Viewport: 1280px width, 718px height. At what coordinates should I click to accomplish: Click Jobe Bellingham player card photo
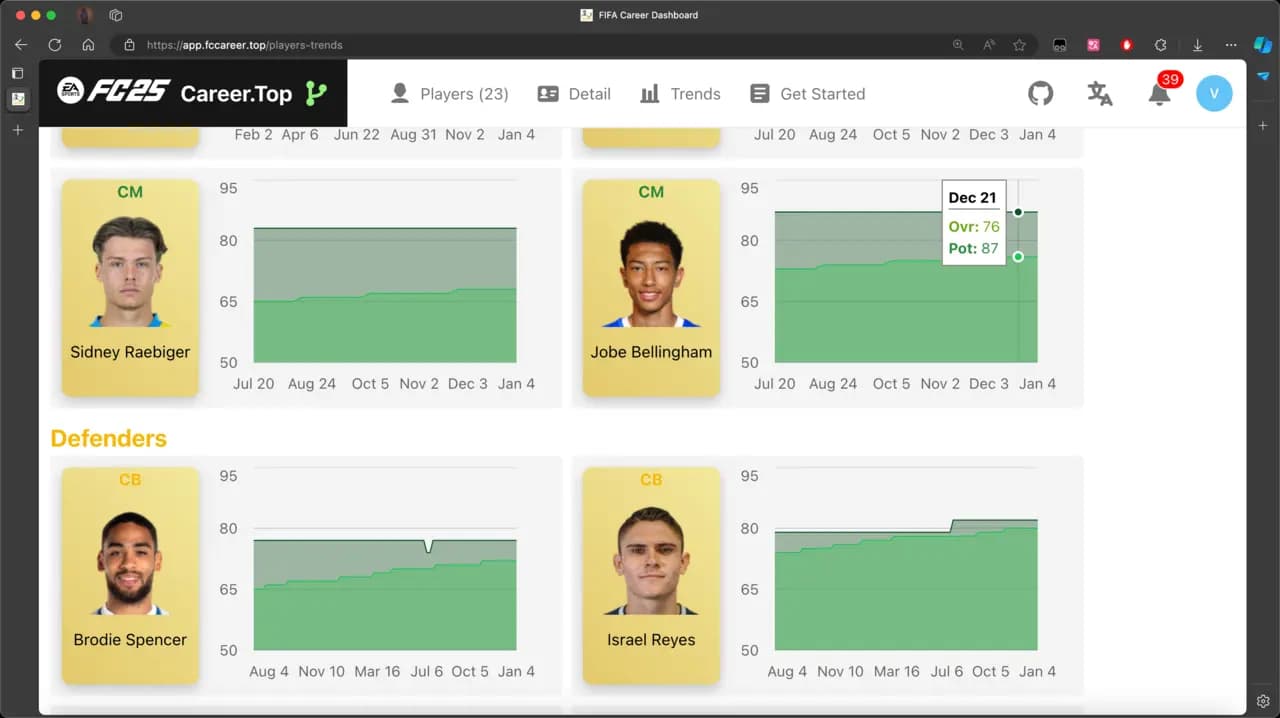(x=651, y=271)
